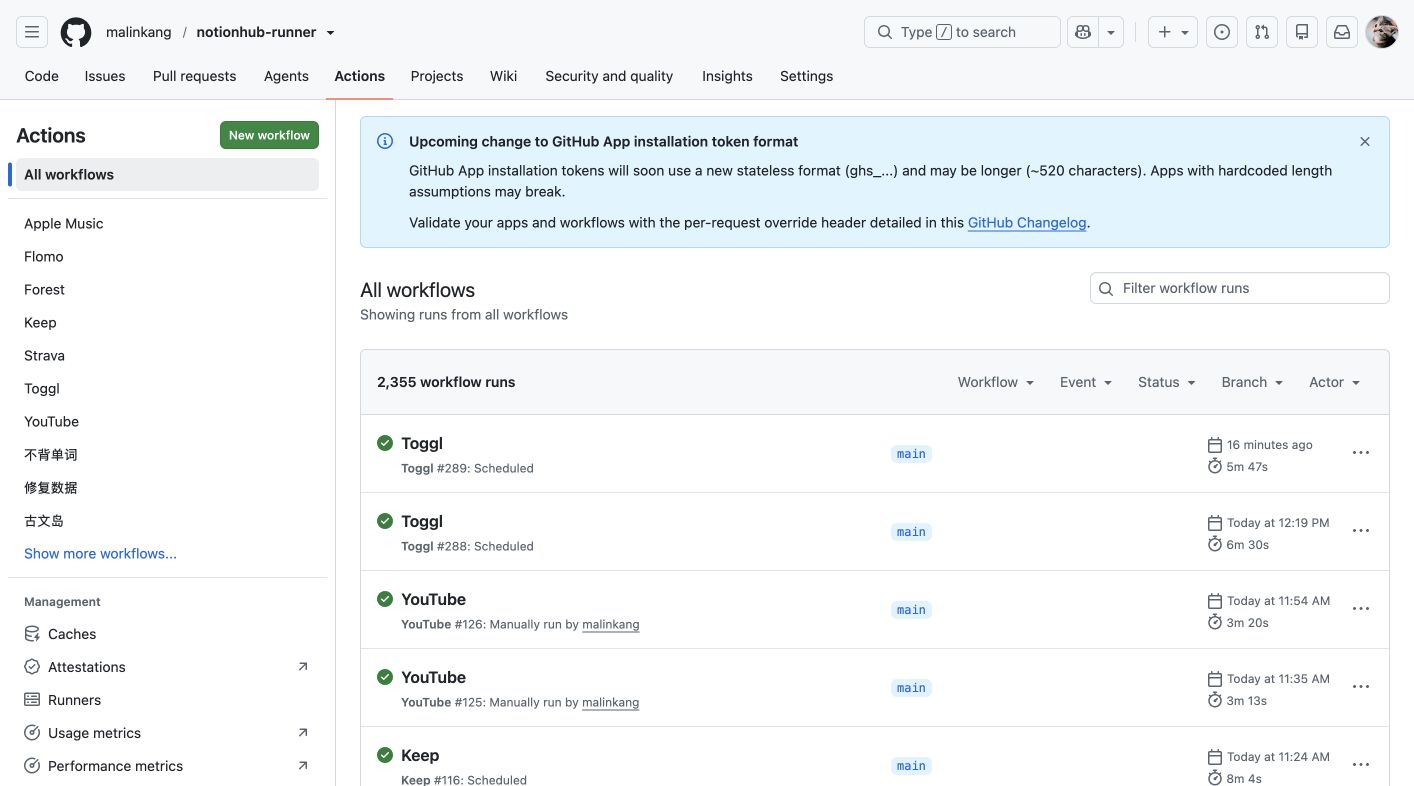Open repositories icon in header
This screenshot has width=1414, height=786.
pyautogui.click(x=1302, y=32)
